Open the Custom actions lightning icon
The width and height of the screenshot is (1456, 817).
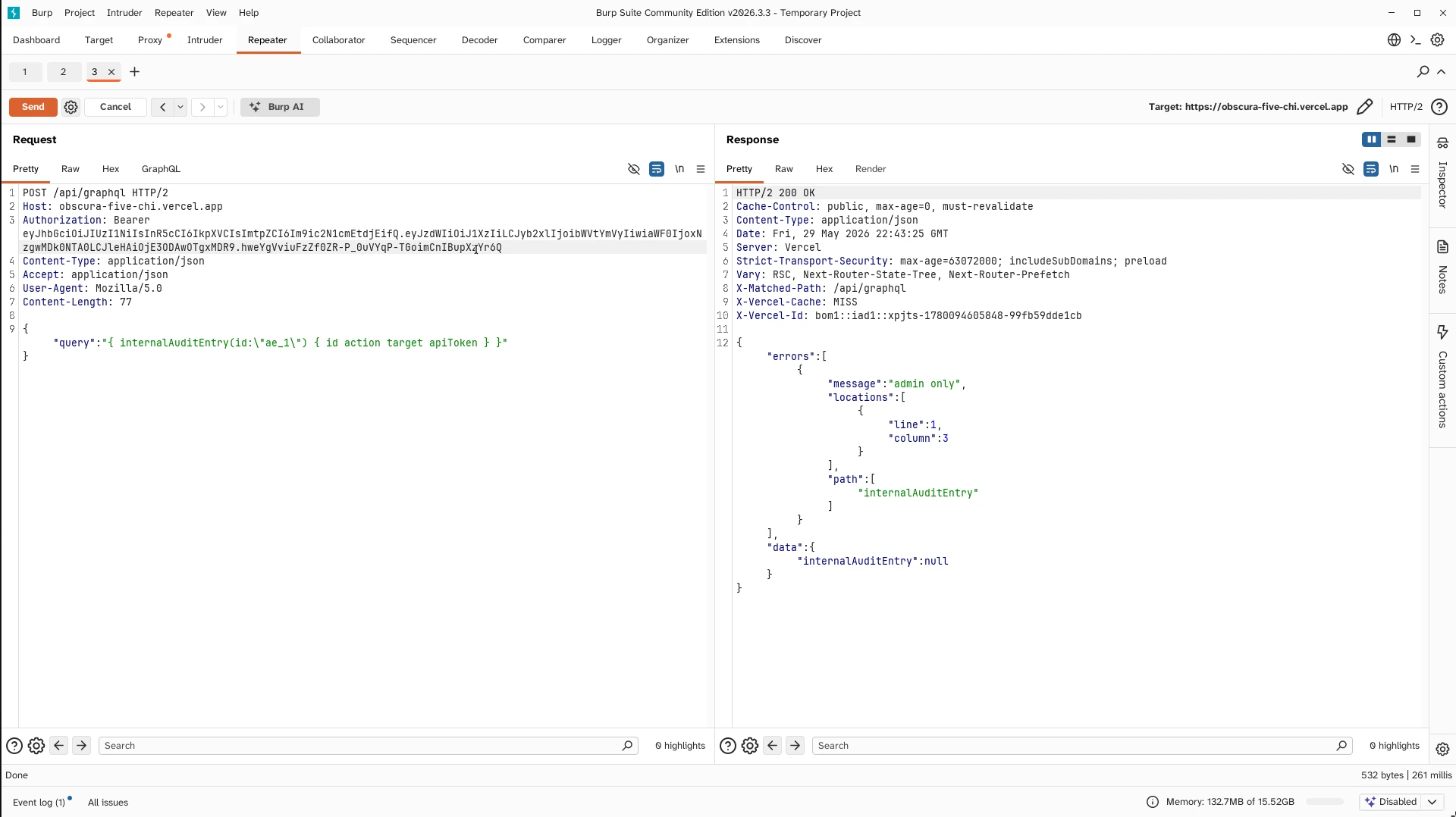pyautogui.click(x=1442, y=332)
